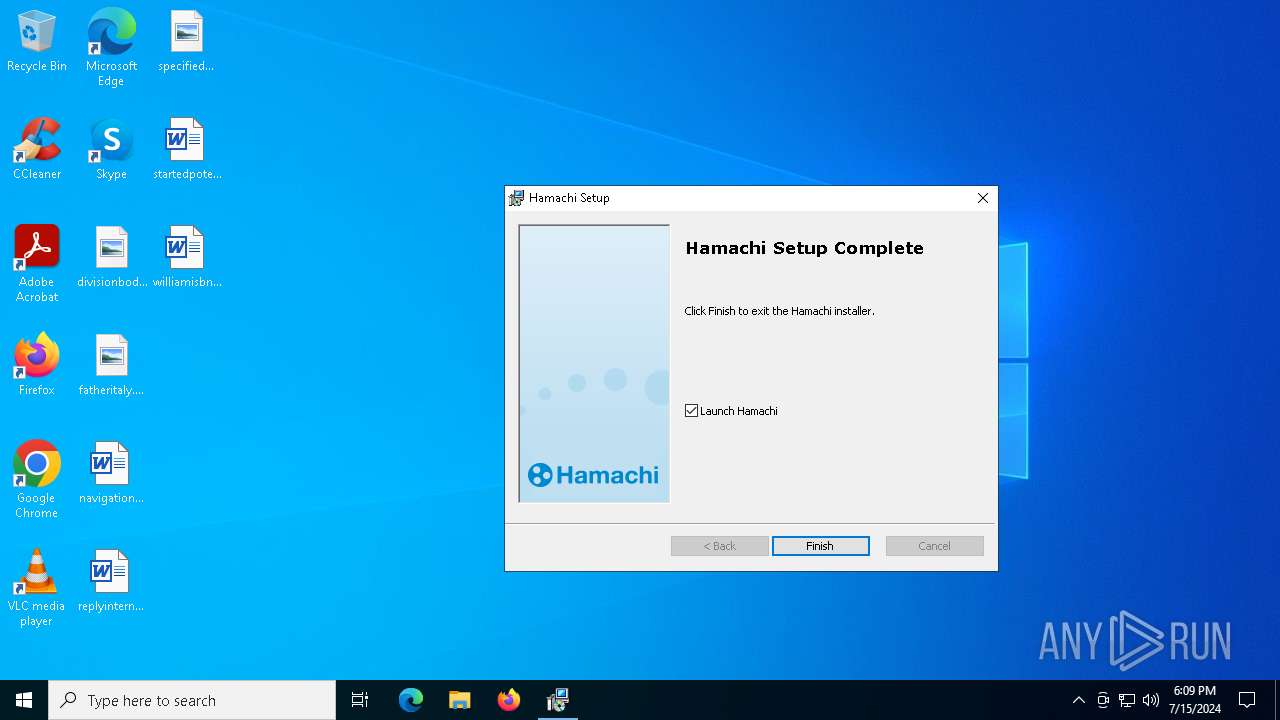Open File Explorer from the taskbar
Screen dimensions: 1280x720
(459, 700)
